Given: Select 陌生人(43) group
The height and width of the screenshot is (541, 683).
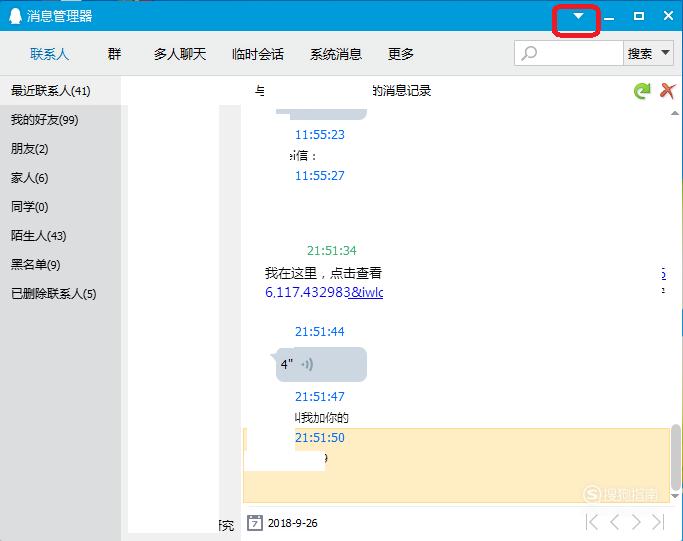Looking at the screenshot, I should (x=60, y=236).
